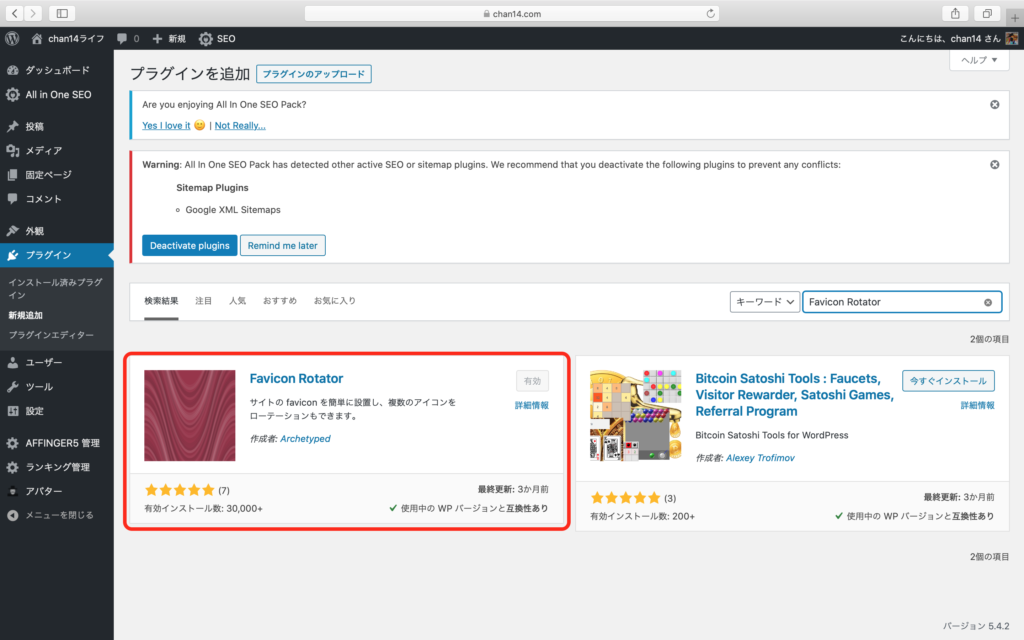Click the アバター avatar icon
This screenshot has width=1024, height=640.
12,492
